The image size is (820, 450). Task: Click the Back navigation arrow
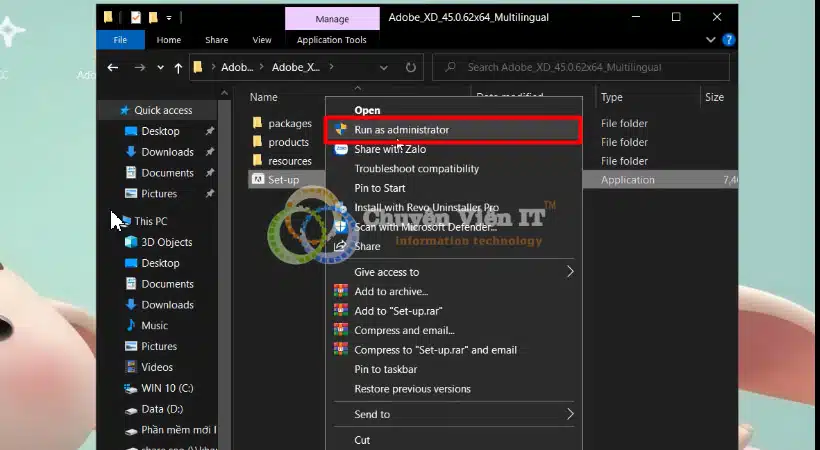point(112,68)
